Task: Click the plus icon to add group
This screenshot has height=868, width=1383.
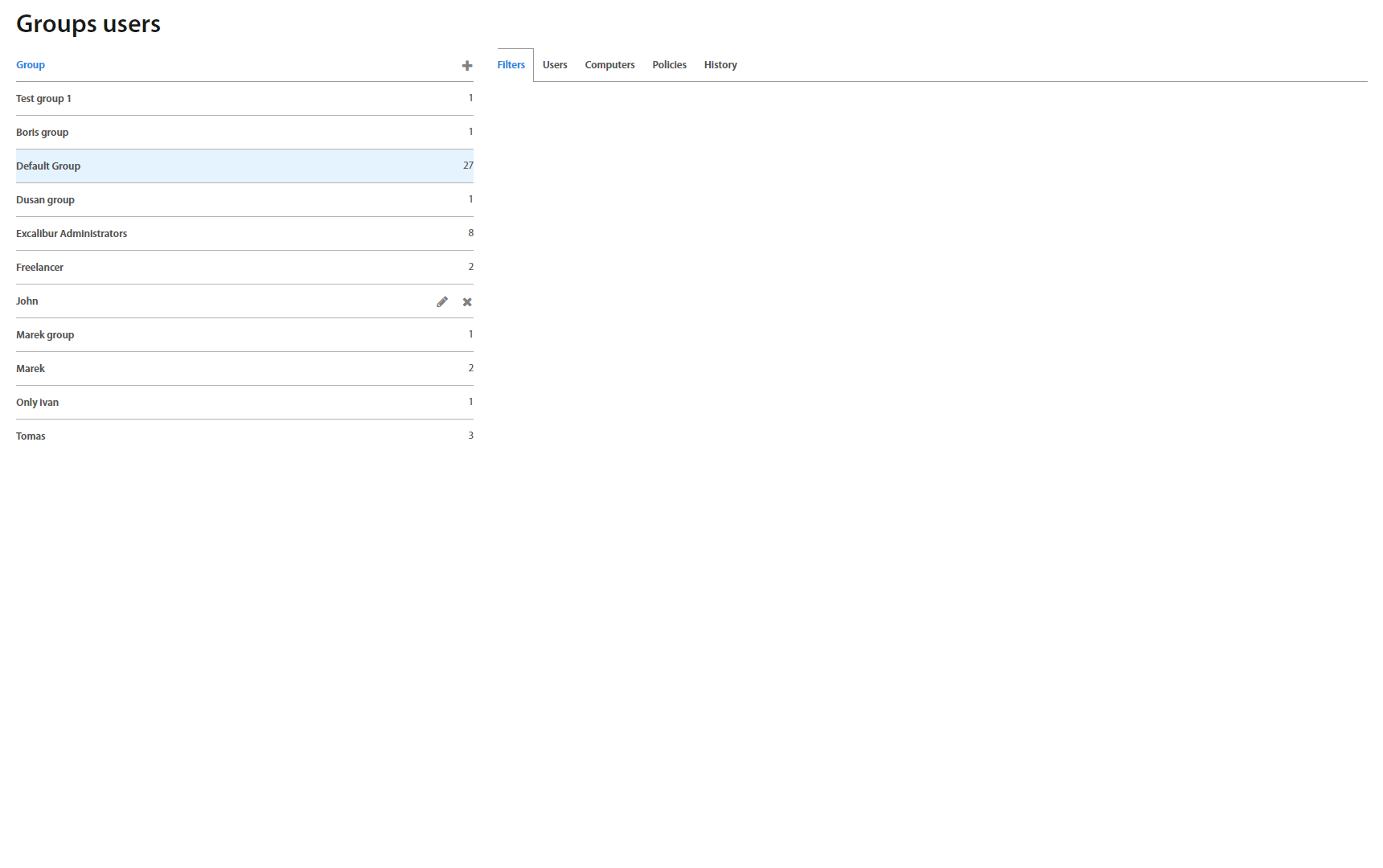Action: pyautogui.click(x=466, y=66)
